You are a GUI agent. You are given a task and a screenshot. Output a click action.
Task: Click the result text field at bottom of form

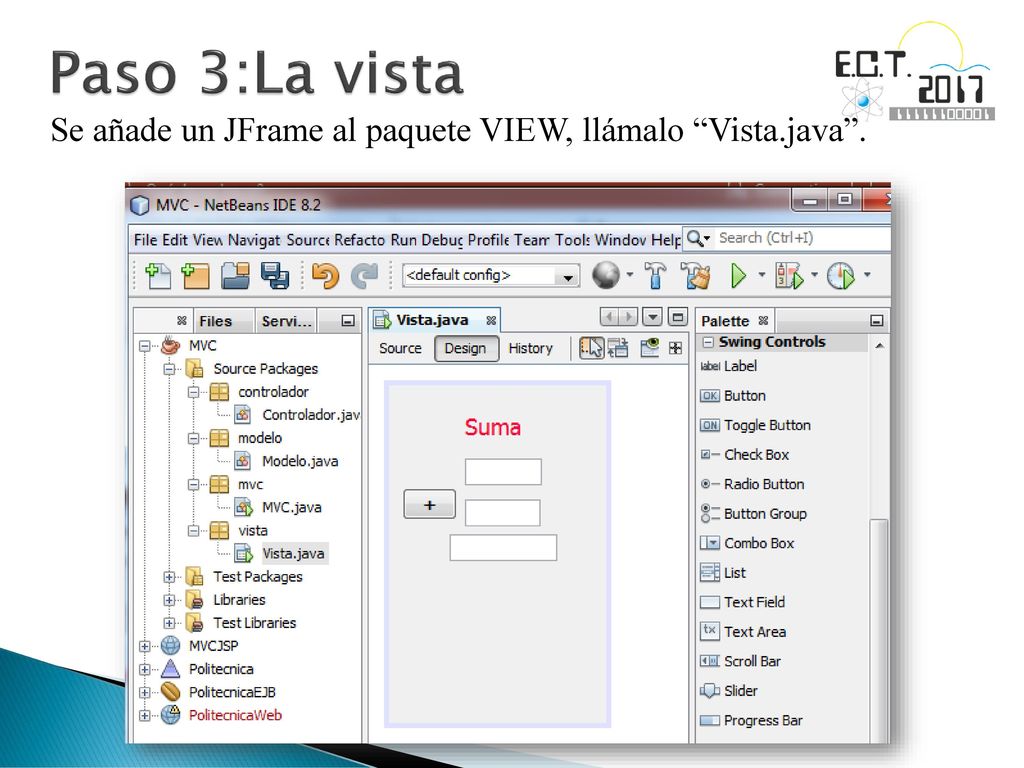coord(503,548)
